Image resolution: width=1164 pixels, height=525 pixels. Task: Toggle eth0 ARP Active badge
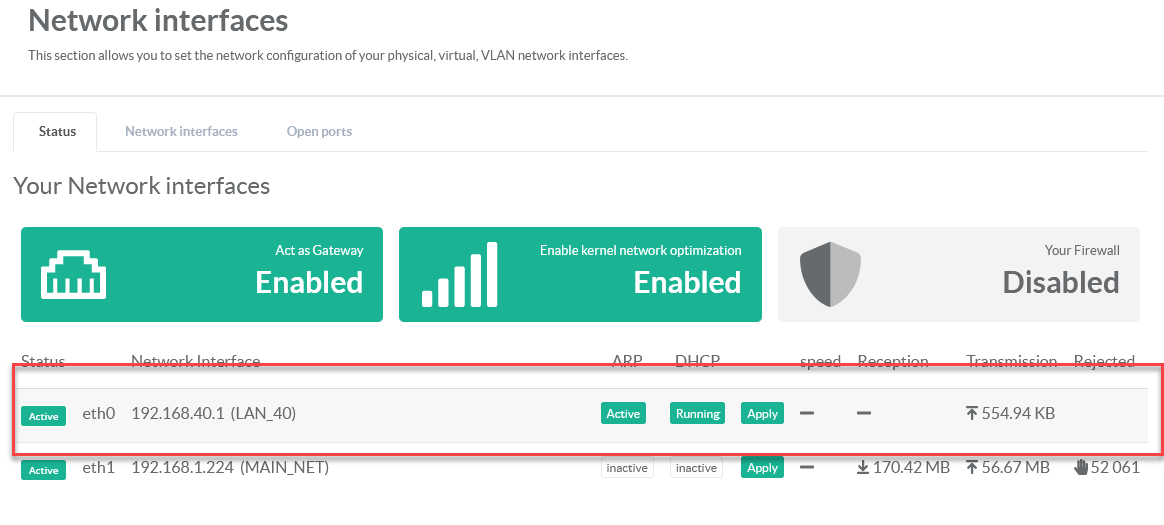pos(623,413)
